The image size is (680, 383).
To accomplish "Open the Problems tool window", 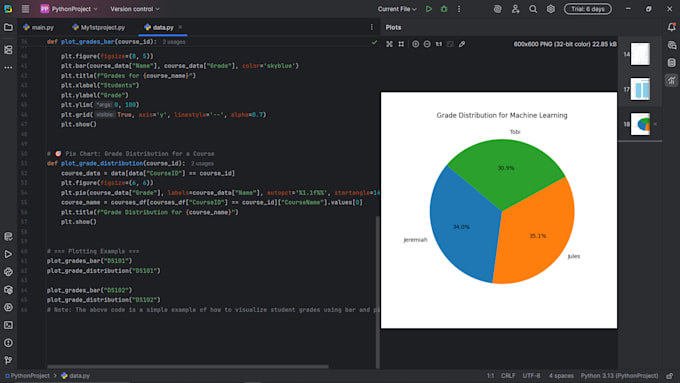I will point(8,343).
